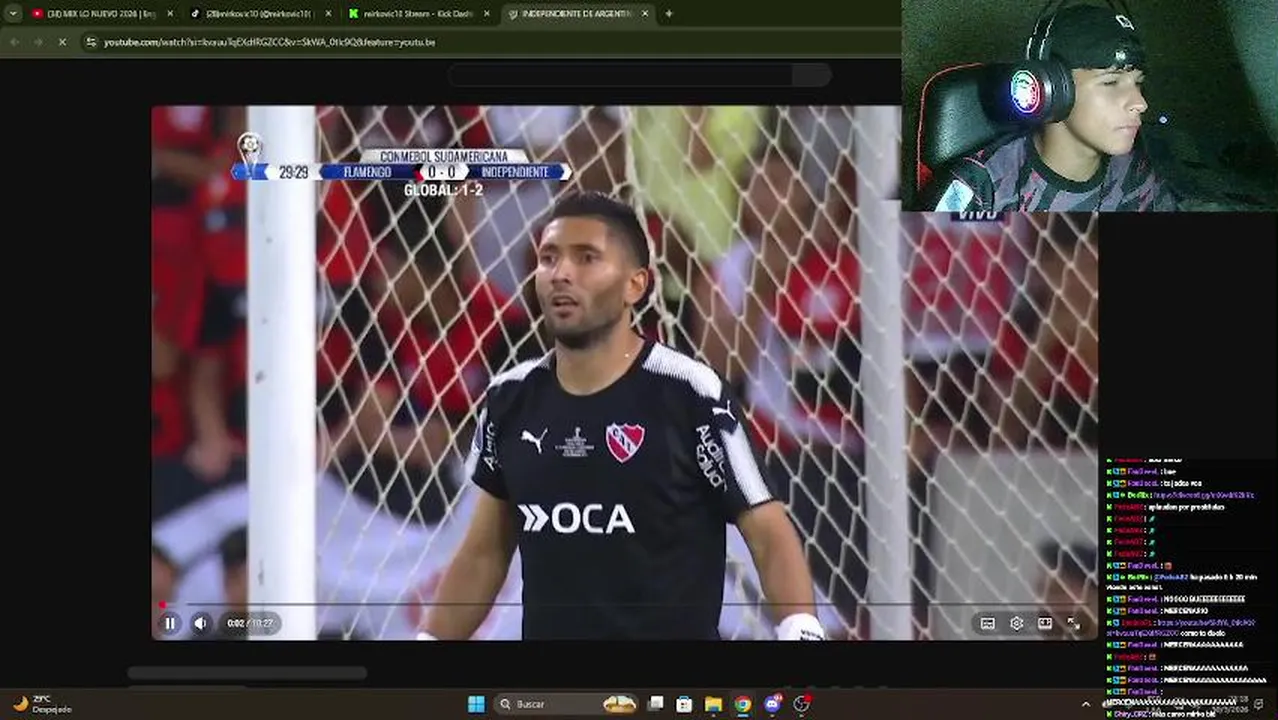Show hidden system tray icons
Viewport: 1278px width, 720px height.
click(x=1086, y=704)
